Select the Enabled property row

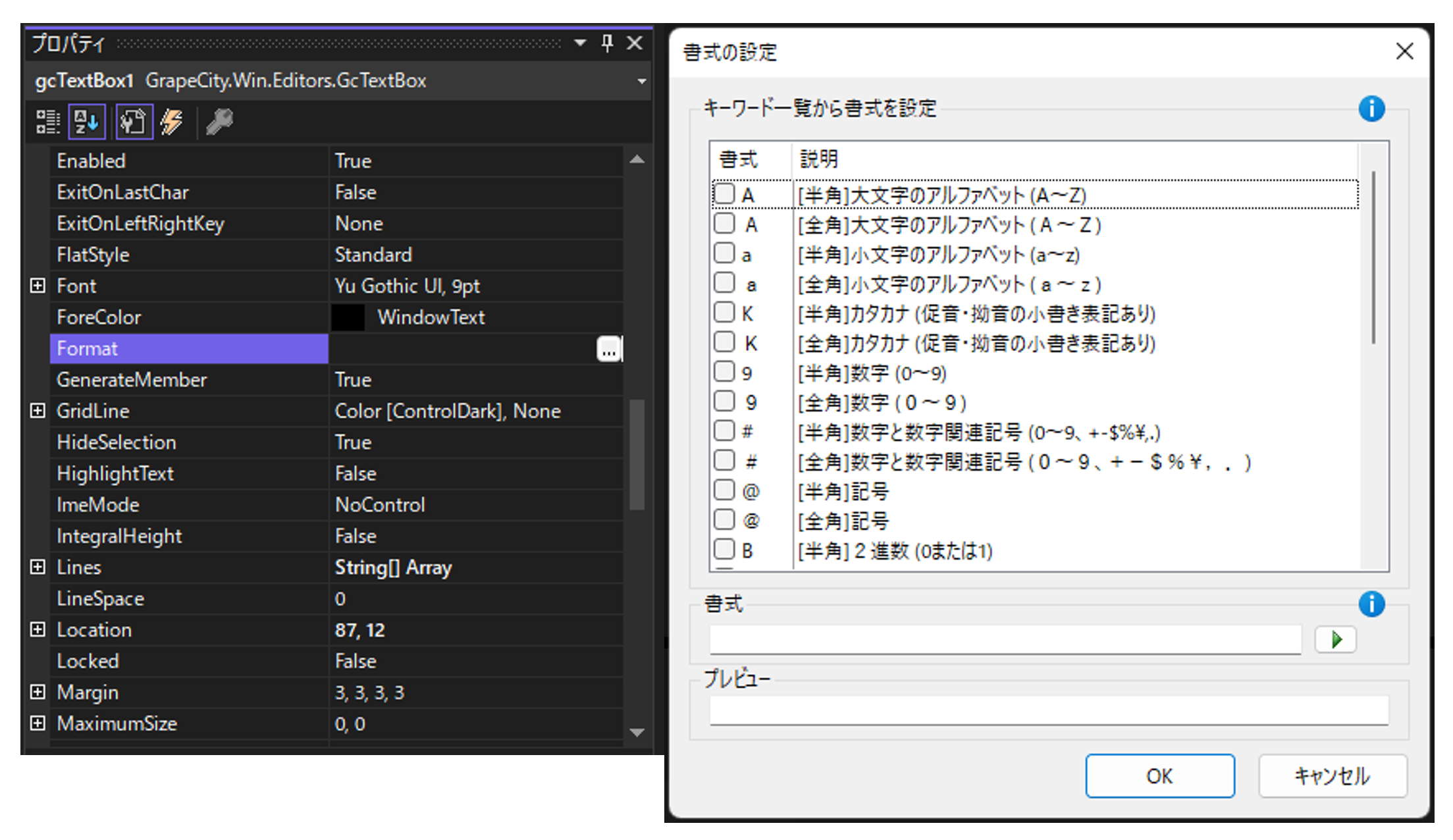pos(336,161)
